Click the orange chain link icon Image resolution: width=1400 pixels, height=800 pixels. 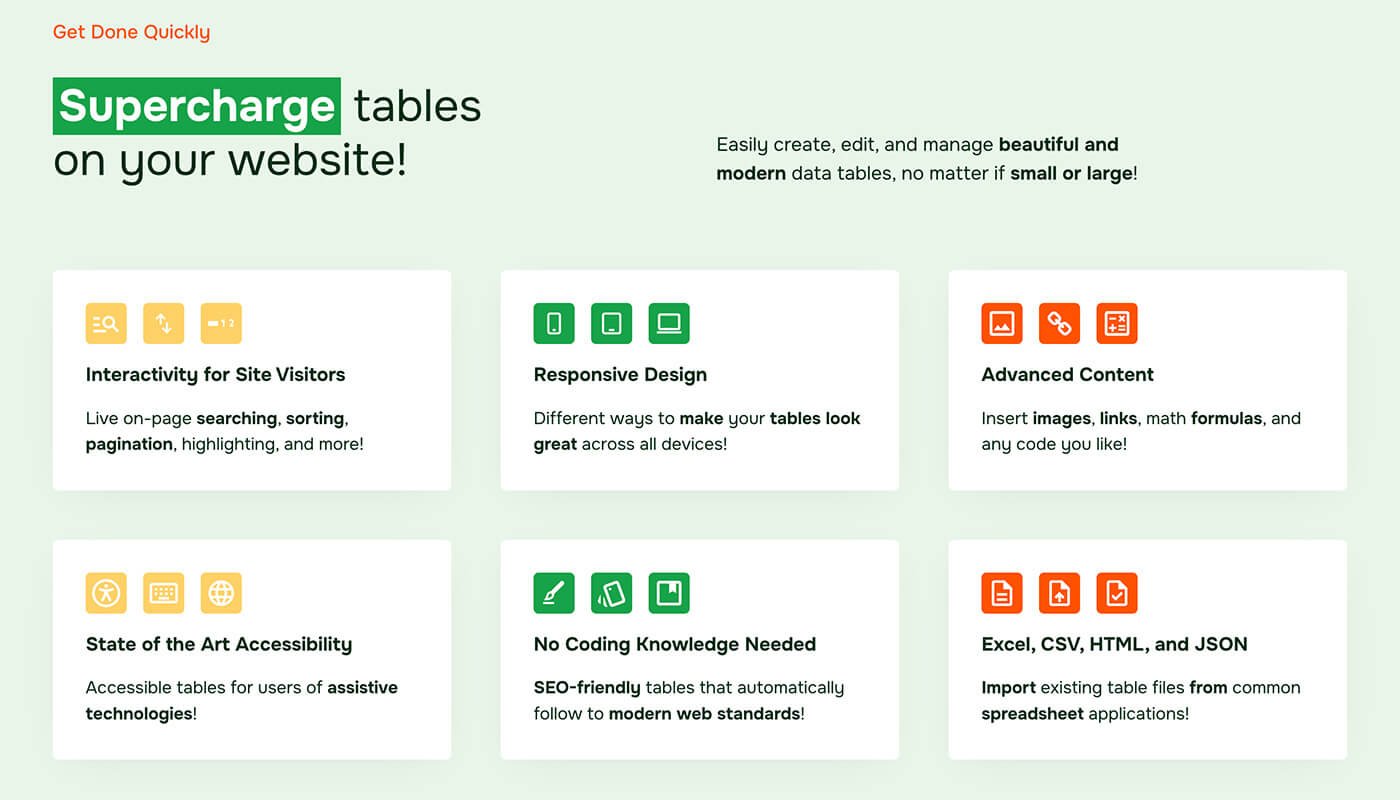tap(1060, 323)
